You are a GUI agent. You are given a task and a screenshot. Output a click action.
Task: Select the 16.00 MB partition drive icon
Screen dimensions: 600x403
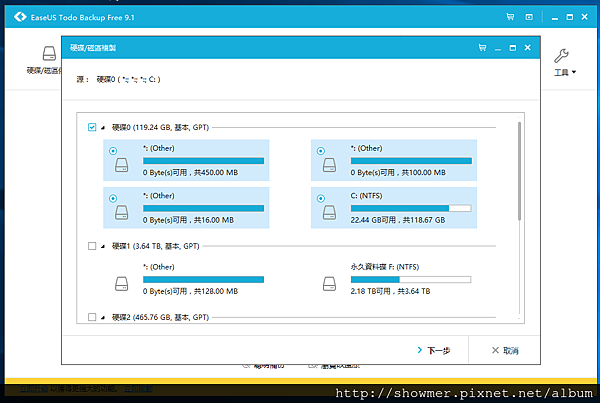pyautogui.click(x=122, y=212)
